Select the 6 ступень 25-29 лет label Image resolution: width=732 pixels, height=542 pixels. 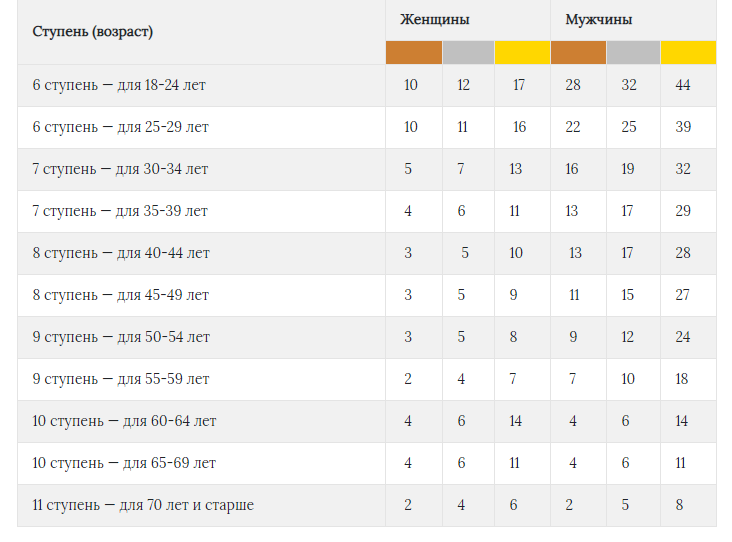[120, 127]
